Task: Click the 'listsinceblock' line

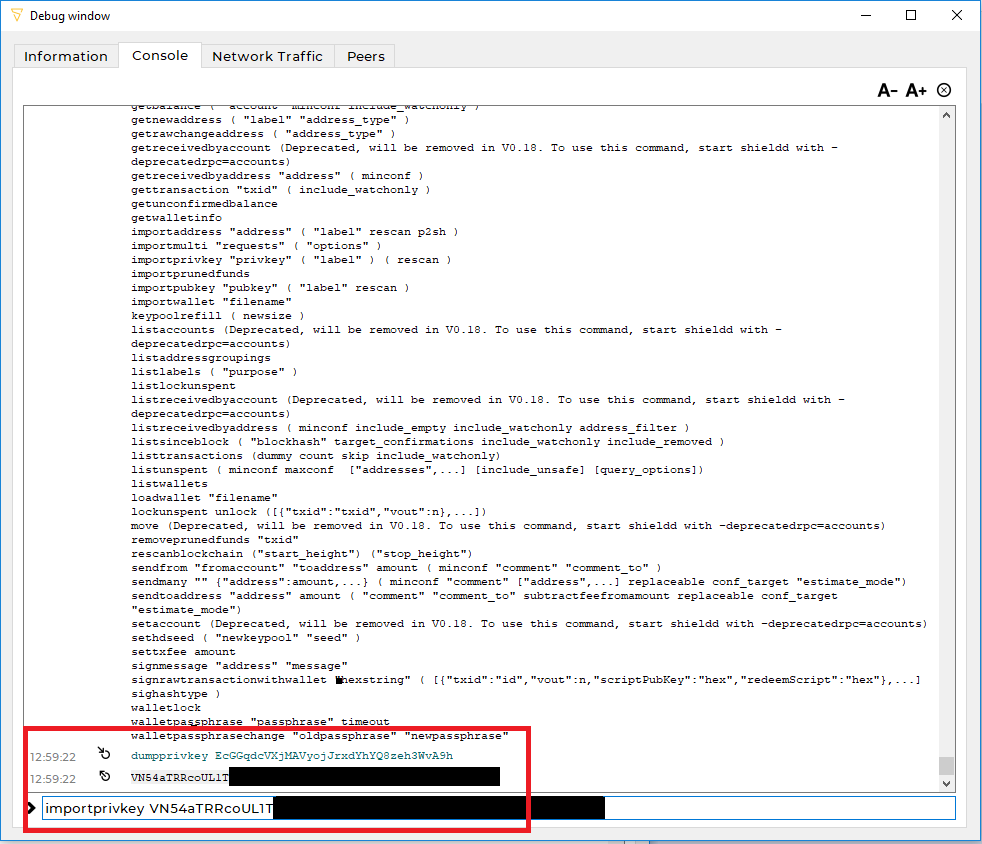Action: click(428, 442)
